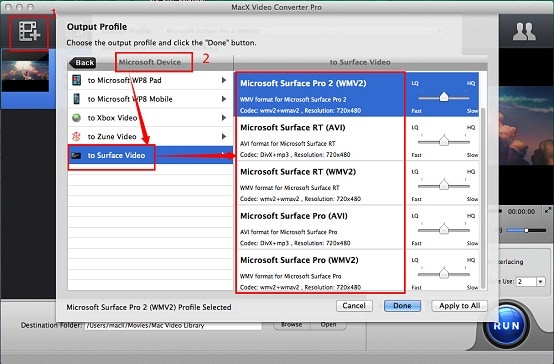Adjust quality slider for Surface Pro 2 (WMV2)
The height and width of the screenshot is (364, 554).
(x=444, y=97)
